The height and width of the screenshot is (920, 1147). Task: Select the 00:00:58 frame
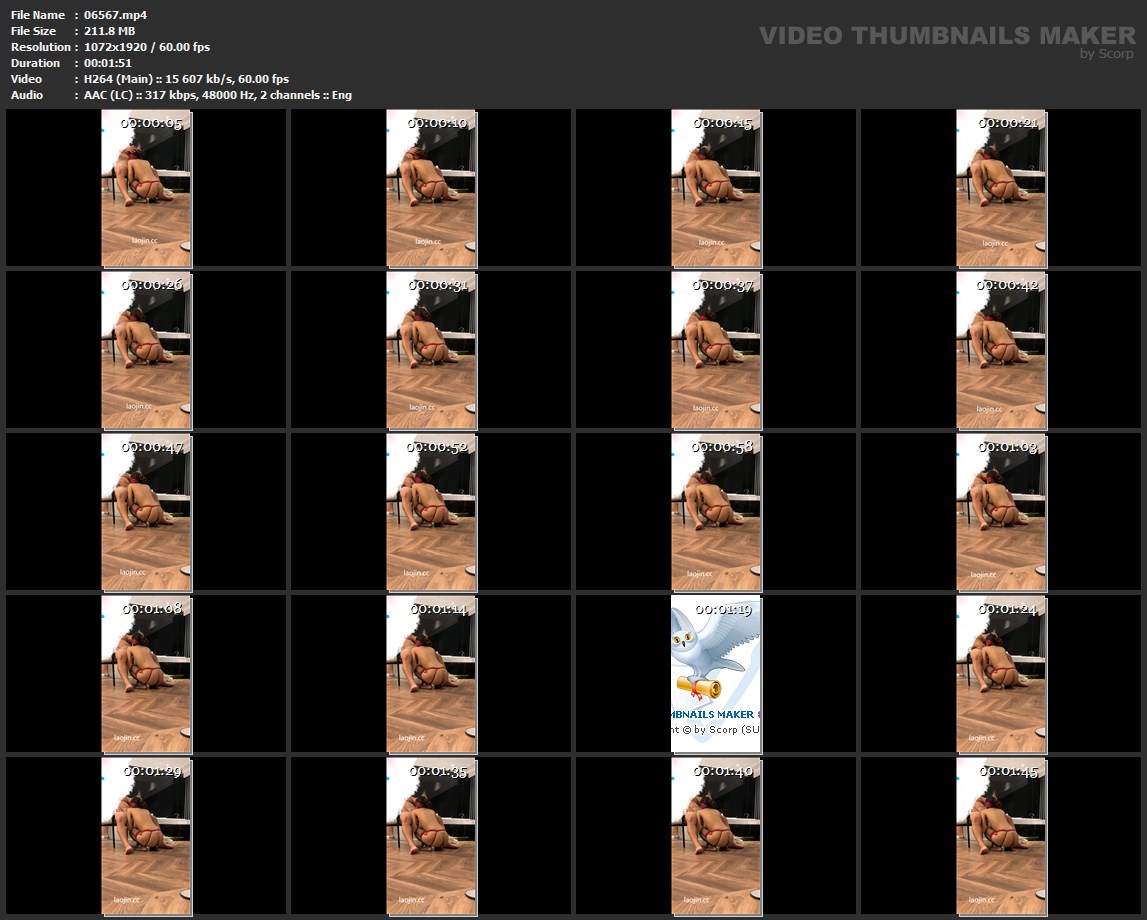coord(716,512)
